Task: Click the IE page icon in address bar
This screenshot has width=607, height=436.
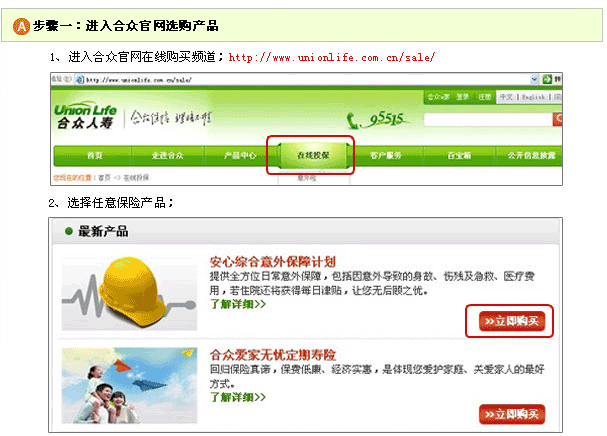Action: (x=80, y=80)
